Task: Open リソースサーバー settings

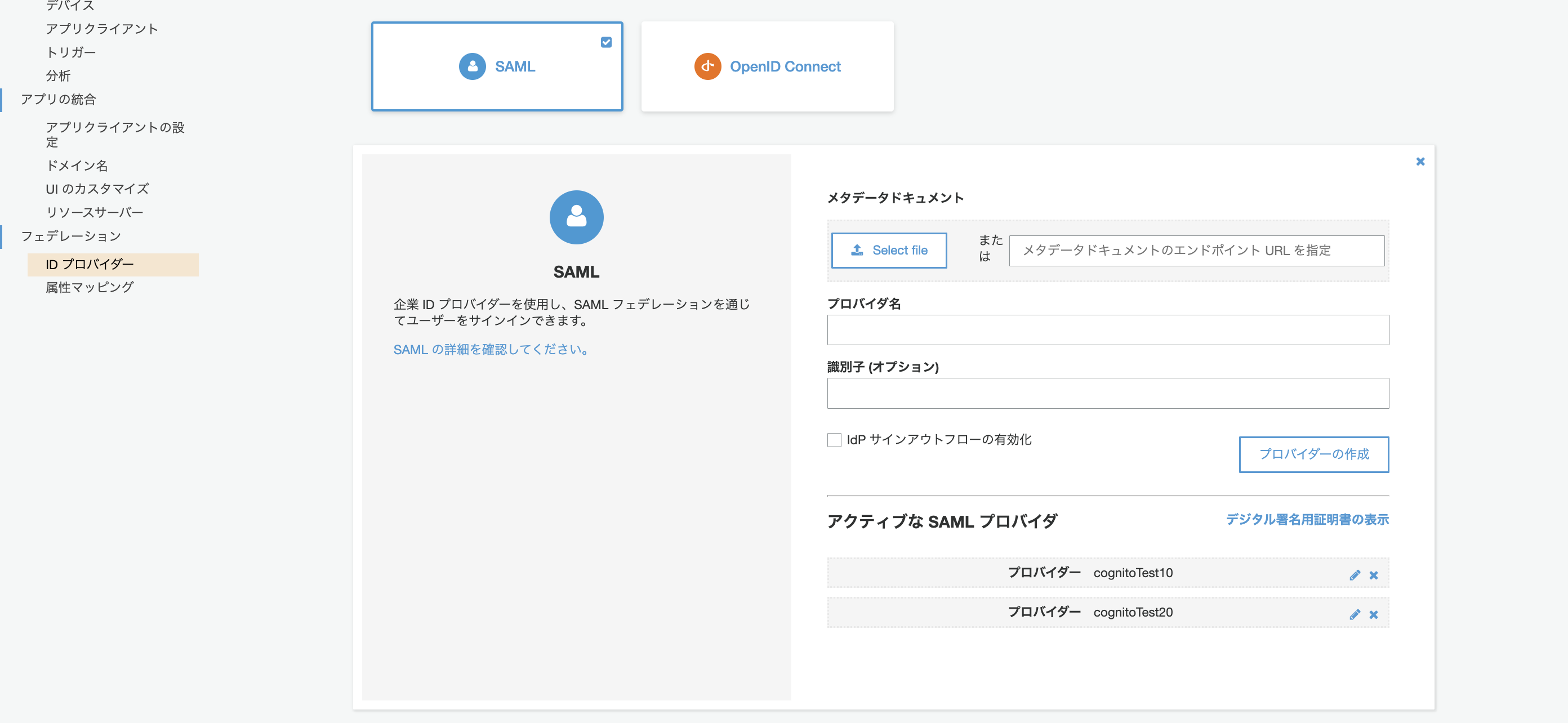Action: click(x=95, y=212)
